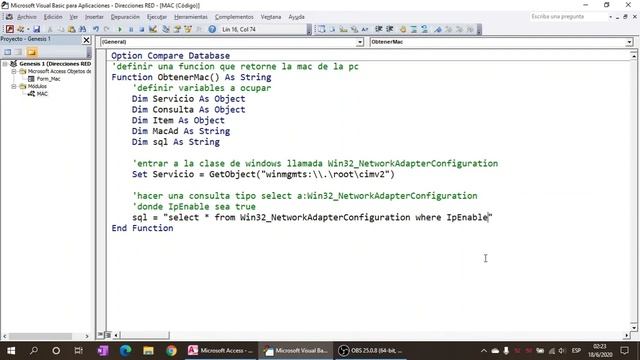Click the Paste toolbar icon
Image resolution: width=640 pixels, height=360 pixels.
pyautogui.click(x=71, y=29)
